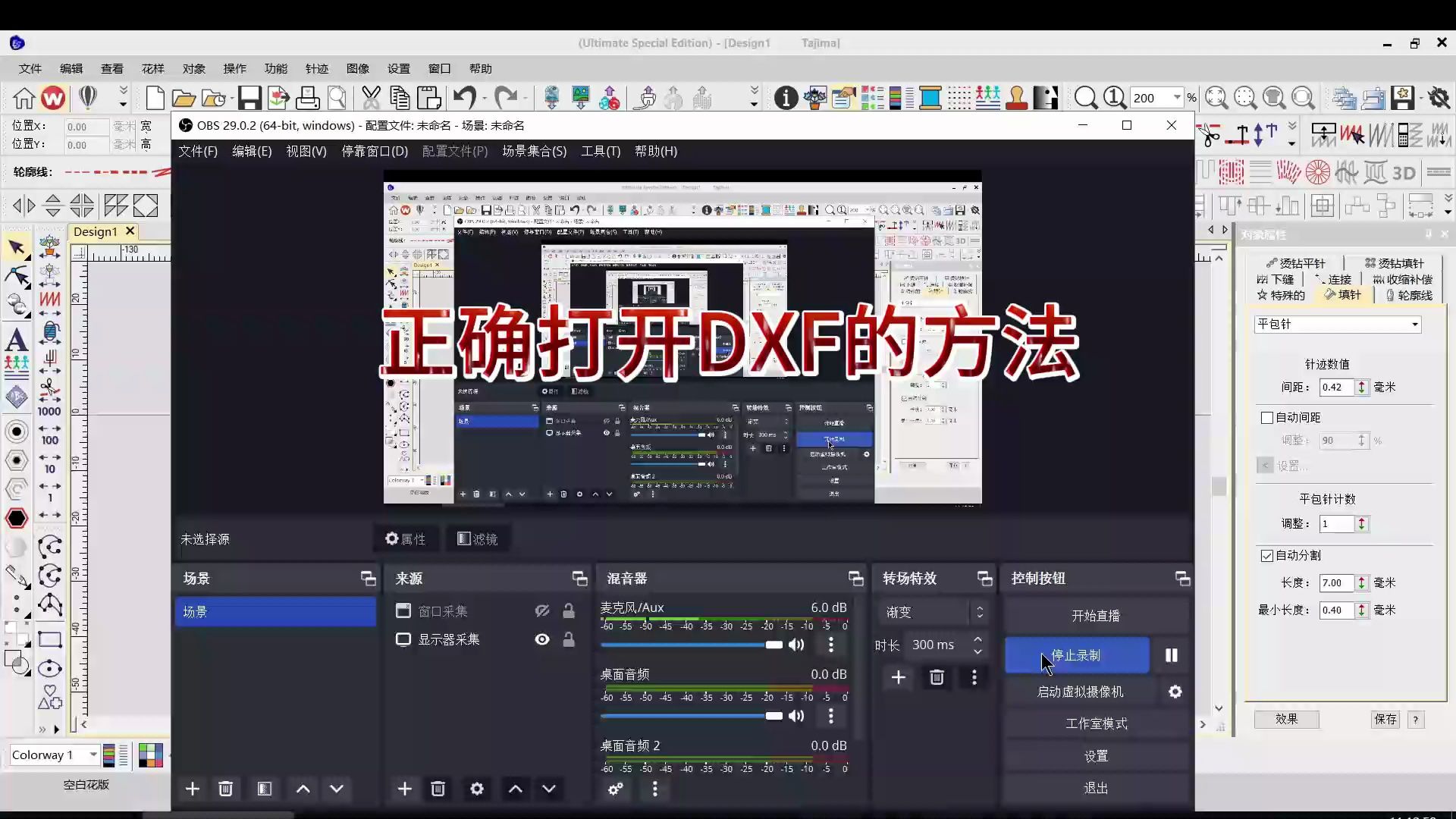This screenshot has width=1456, height=819.
Task: Click 停止录制 button
Action: pyautogui.click(x=1077, y=655)
